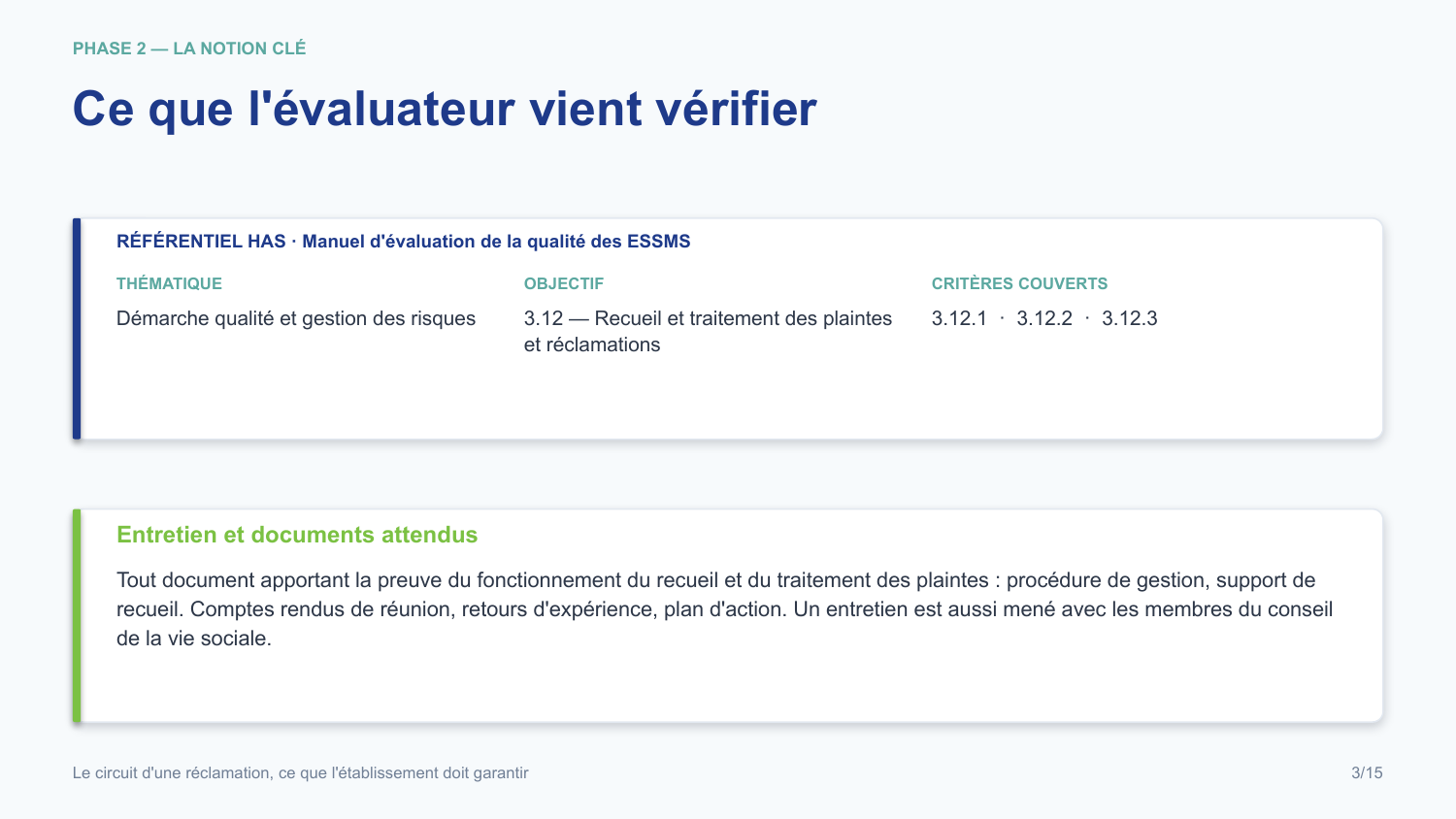Image resolution: width=1456 pixels, height=819 pixels.
Task: Click 'RÉFÉRENTIEL HAS · Manuel d'évaluation' heading
Action: (403, 242)
